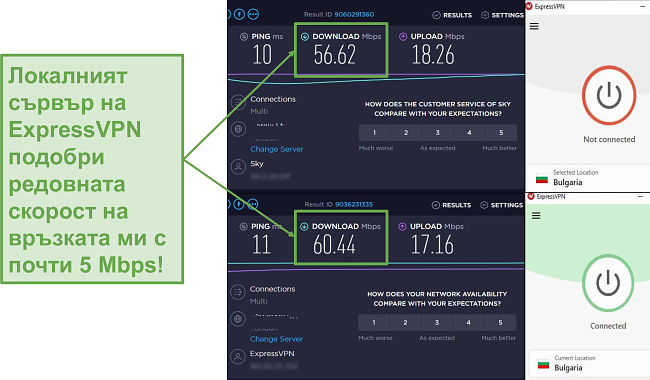The image size is (650, 380).
Task: Click Facebook share icon in top panel
Action: [239, 15]
